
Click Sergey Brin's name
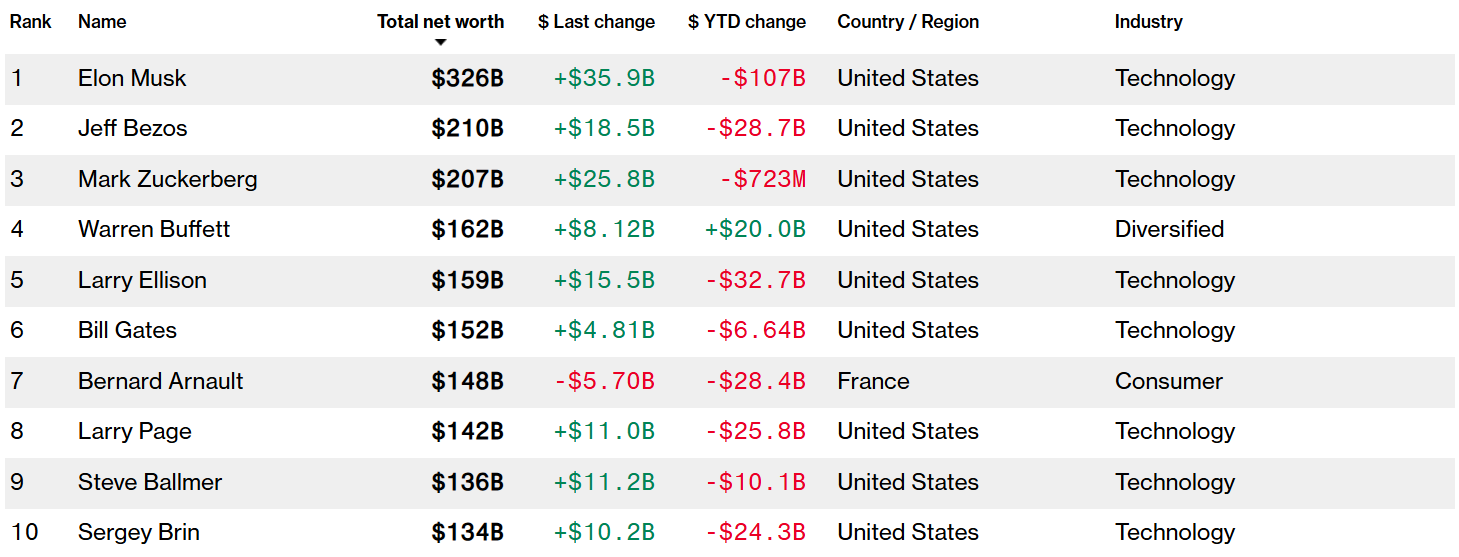click(138, 532)
